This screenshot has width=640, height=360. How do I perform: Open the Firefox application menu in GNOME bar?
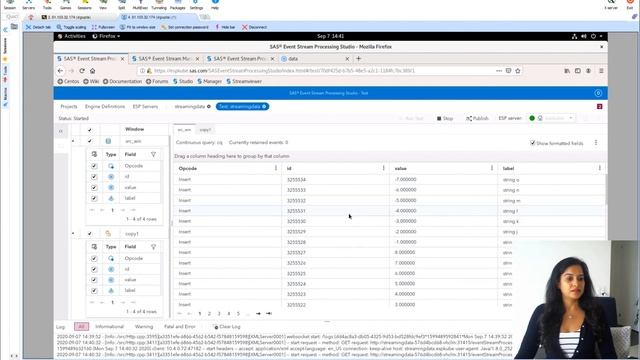point(106,36)
